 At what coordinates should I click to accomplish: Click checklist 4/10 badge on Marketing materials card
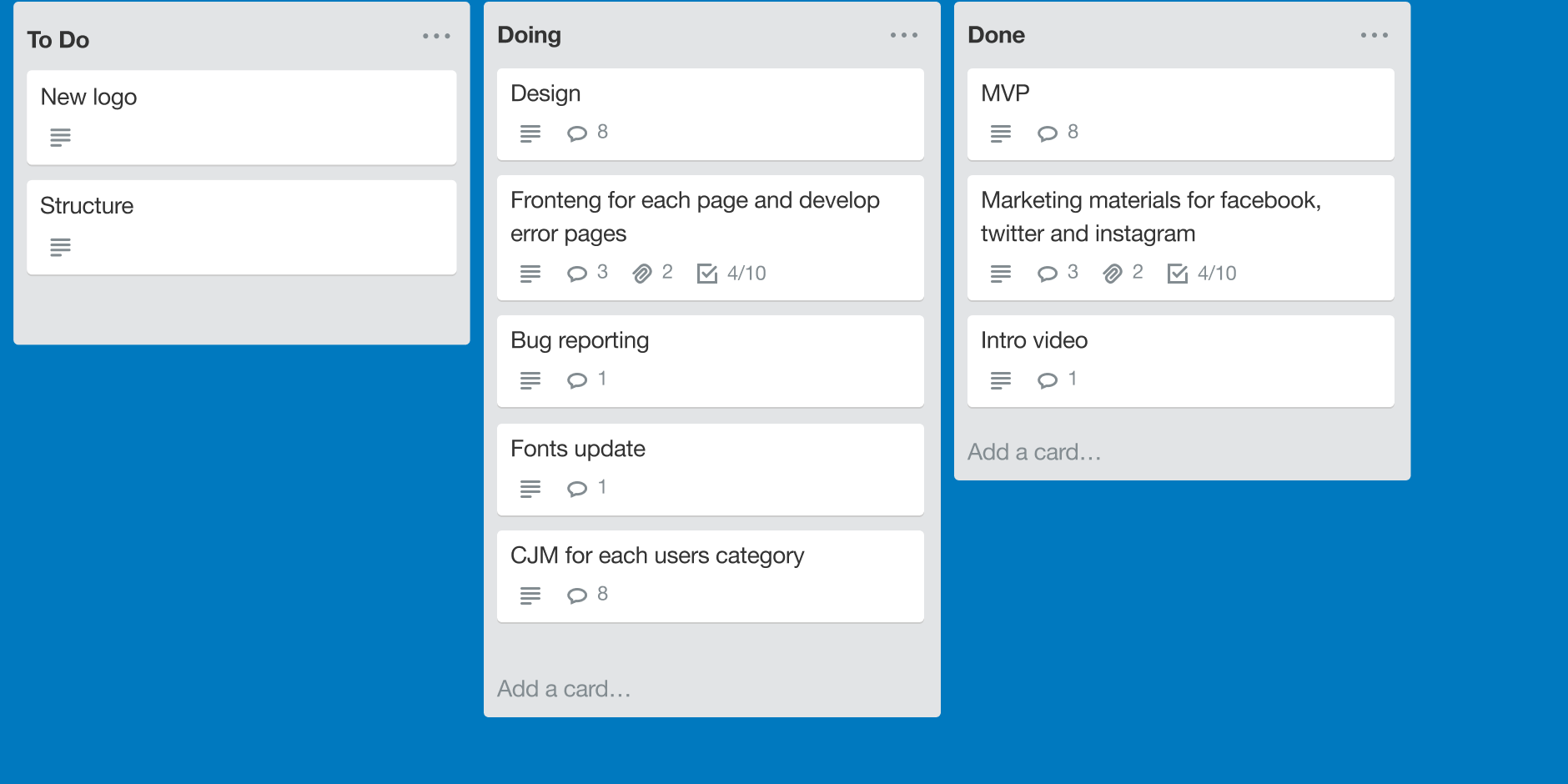click(1202, 274)
